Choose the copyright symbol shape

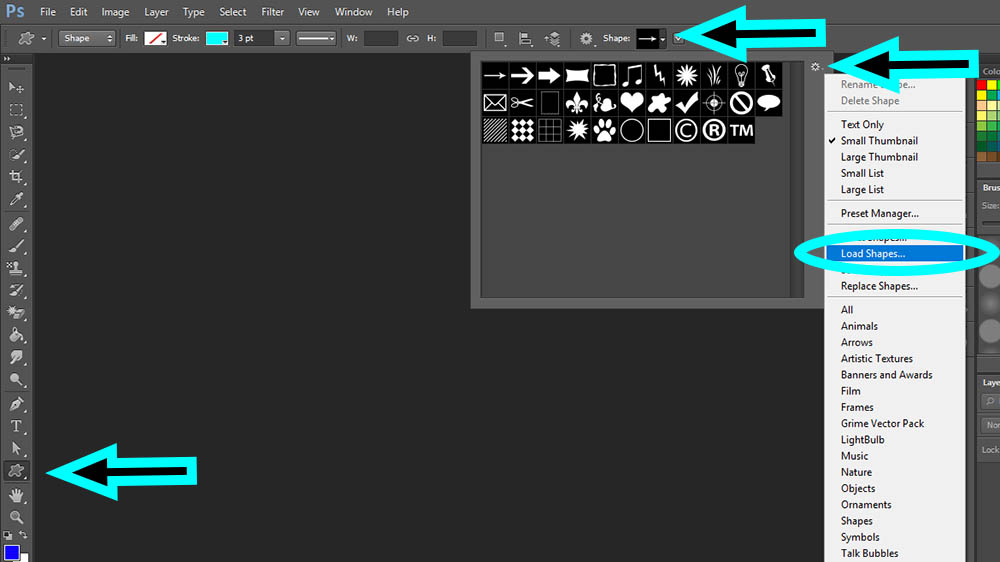(x=686, y=130)
